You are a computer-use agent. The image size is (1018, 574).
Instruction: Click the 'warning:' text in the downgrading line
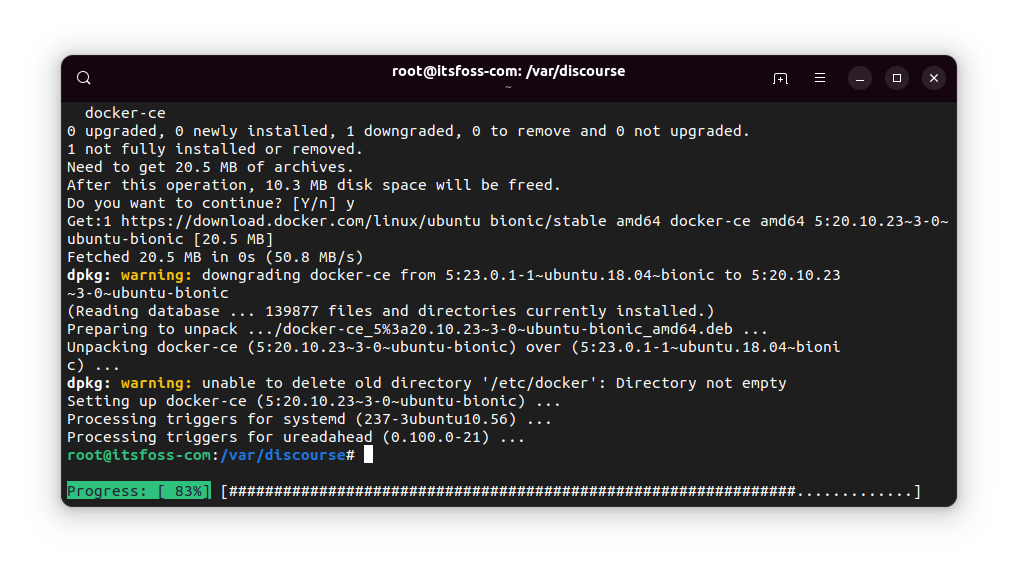point(156,275)
